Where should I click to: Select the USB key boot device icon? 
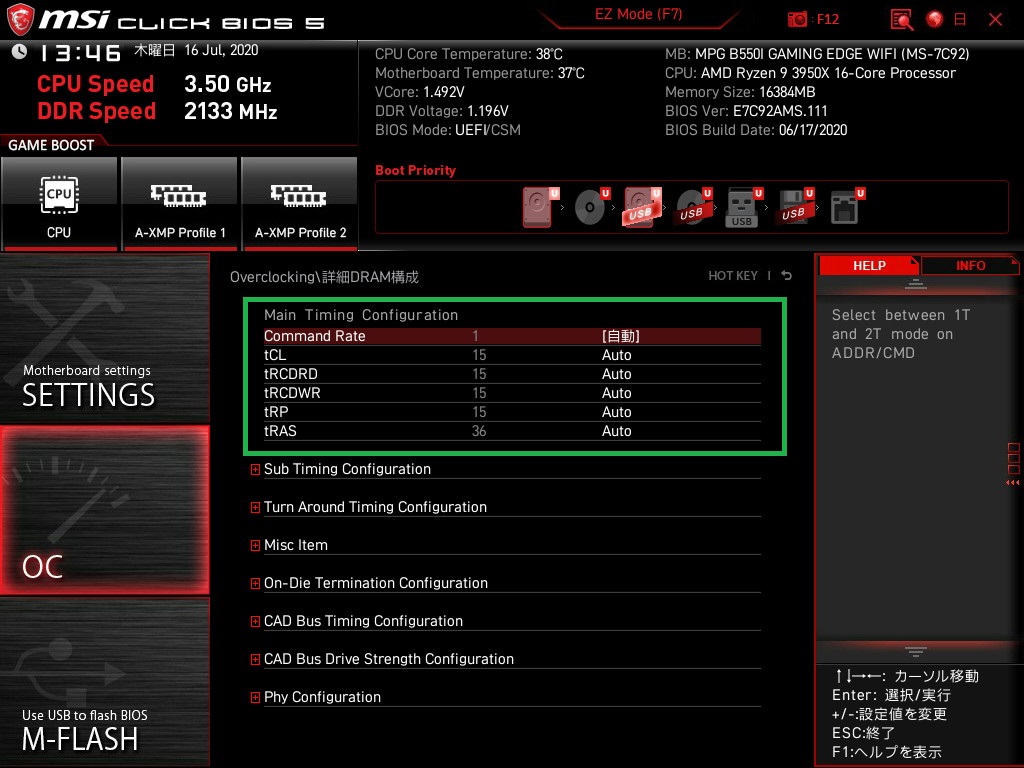pyautogui.click(x=744, y=207)
